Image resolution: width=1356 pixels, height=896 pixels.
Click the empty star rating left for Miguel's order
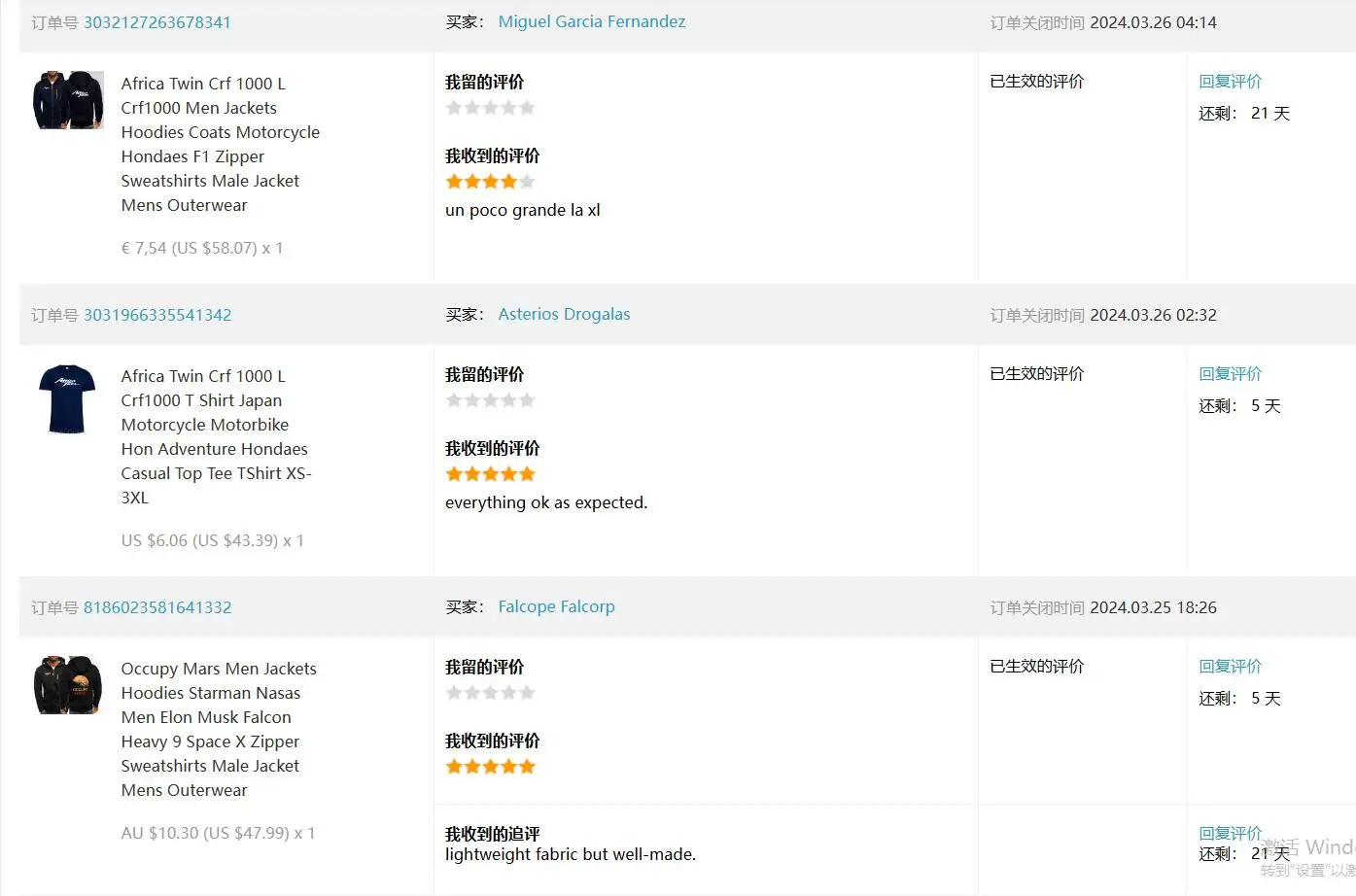pos(490,108)
